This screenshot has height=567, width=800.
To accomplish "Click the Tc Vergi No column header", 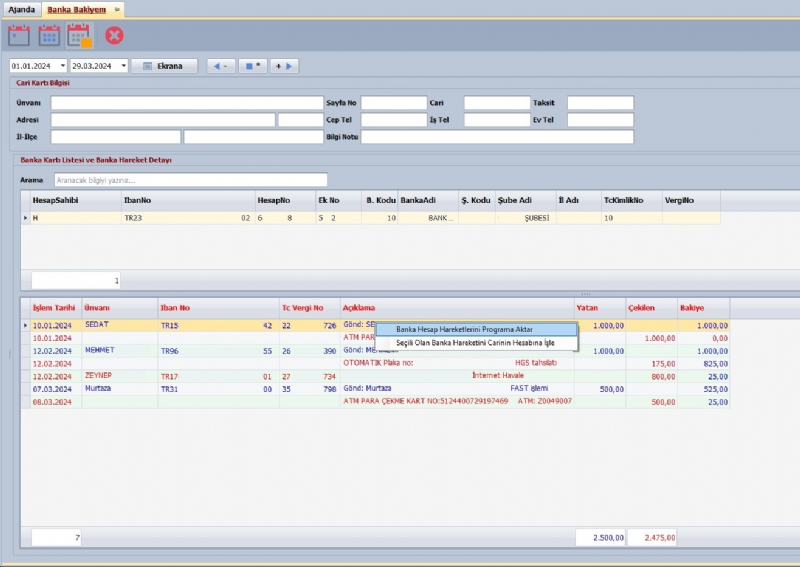I will click(310, 308).
